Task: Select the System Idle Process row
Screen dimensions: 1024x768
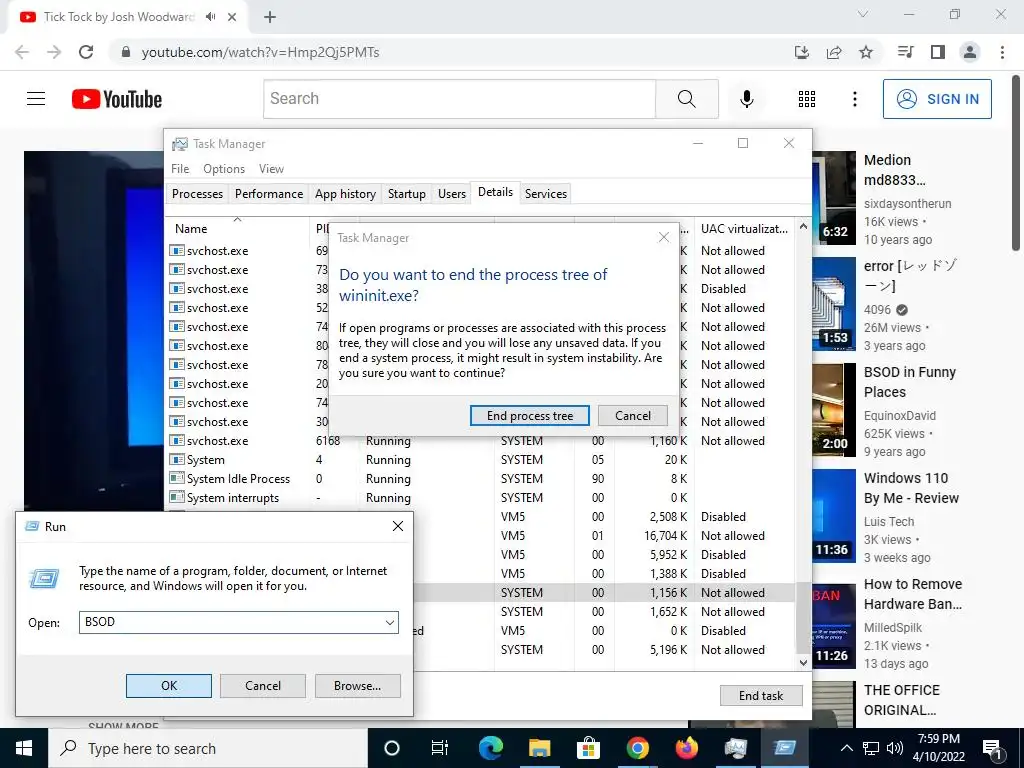Action: coord(481,479)
